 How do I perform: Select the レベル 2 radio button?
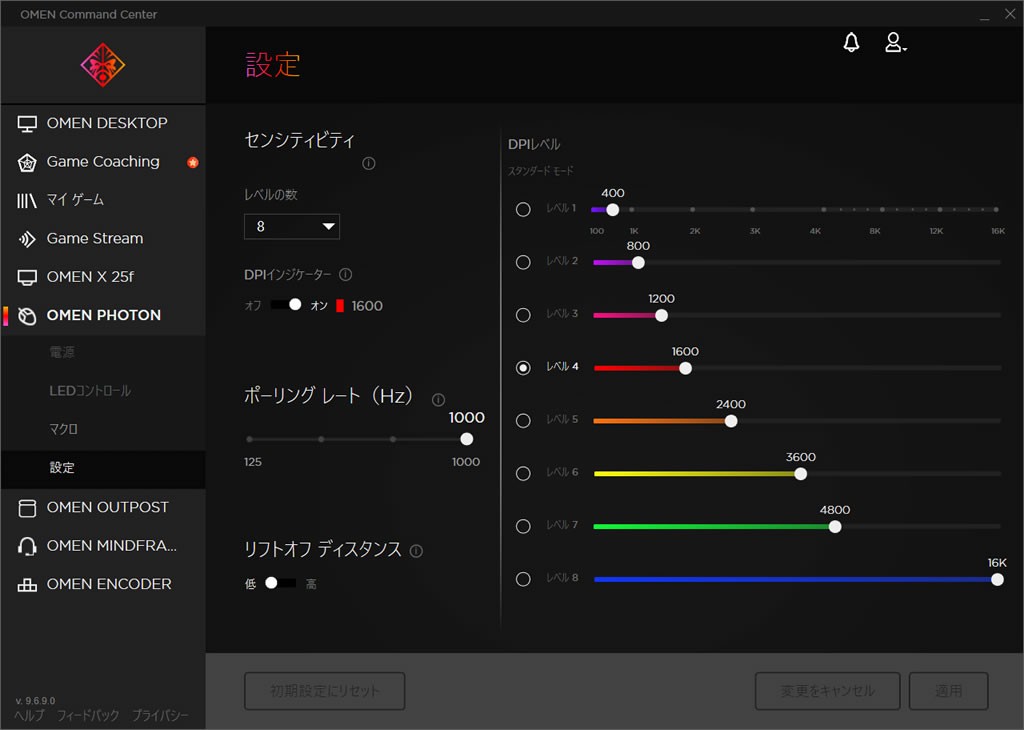coord(523,262)
